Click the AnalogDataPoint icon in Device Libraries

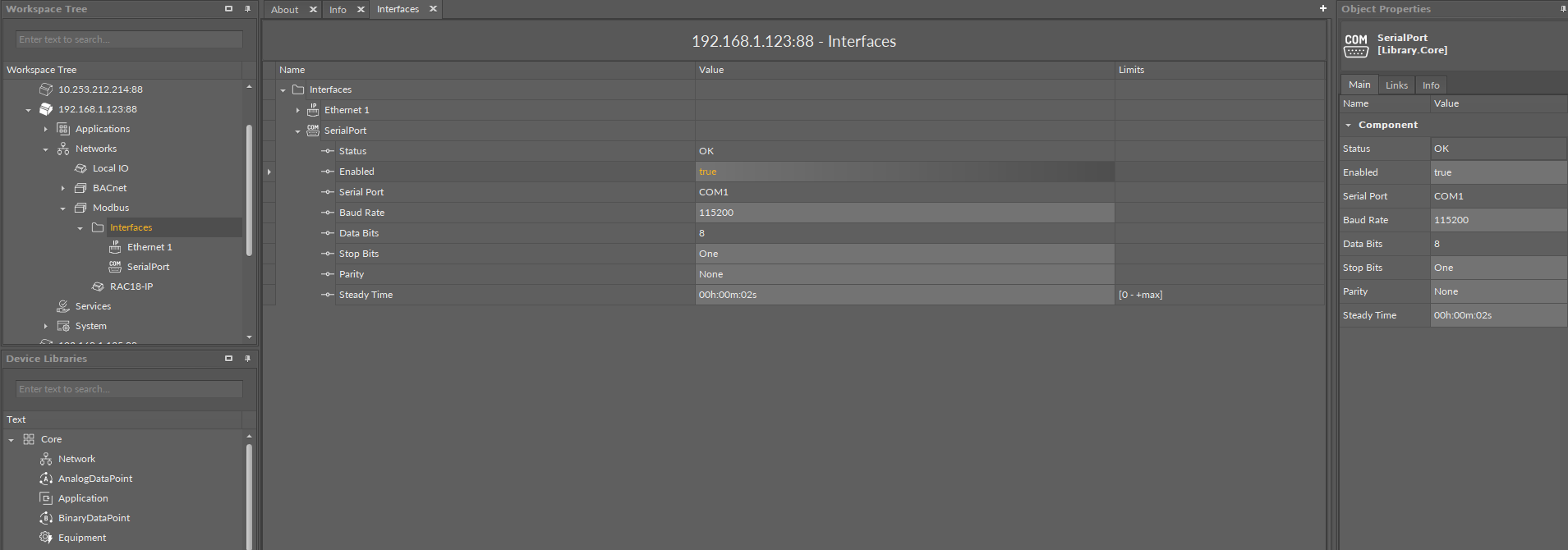(46, 479)
